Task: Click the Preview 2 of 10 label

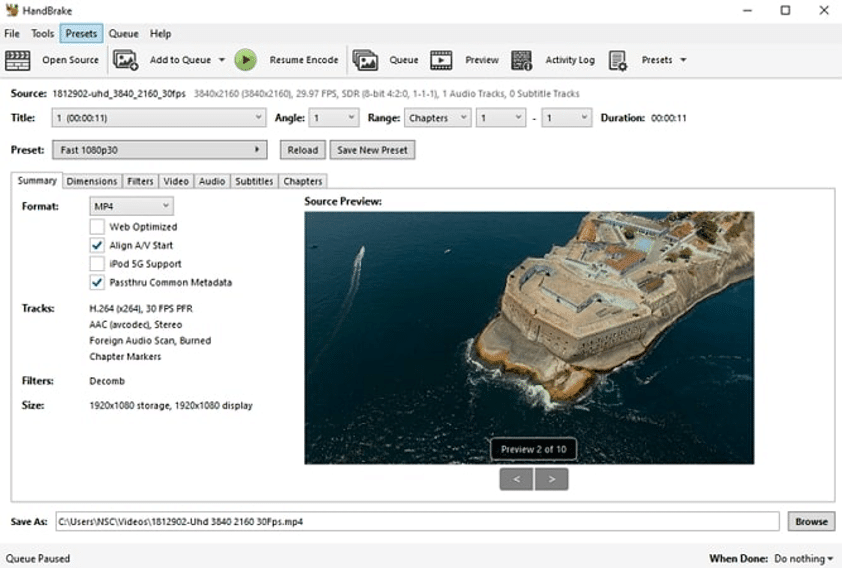Action: click(x=533, y=449)
